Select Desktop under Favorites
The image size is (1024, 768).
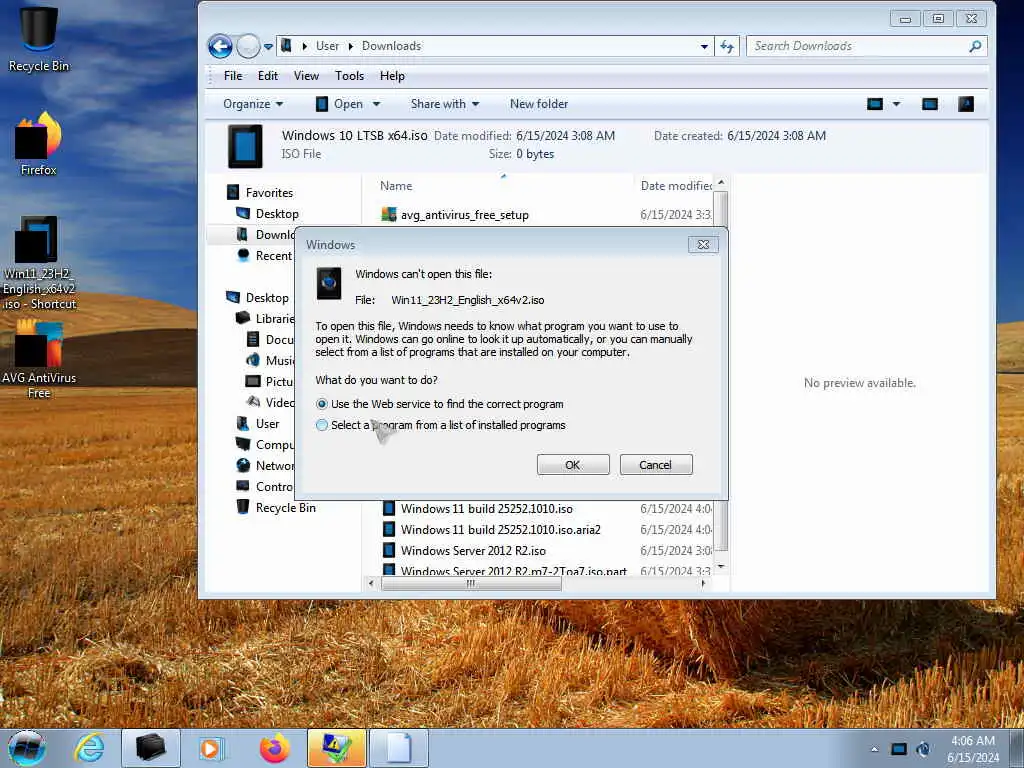point(267,214)
